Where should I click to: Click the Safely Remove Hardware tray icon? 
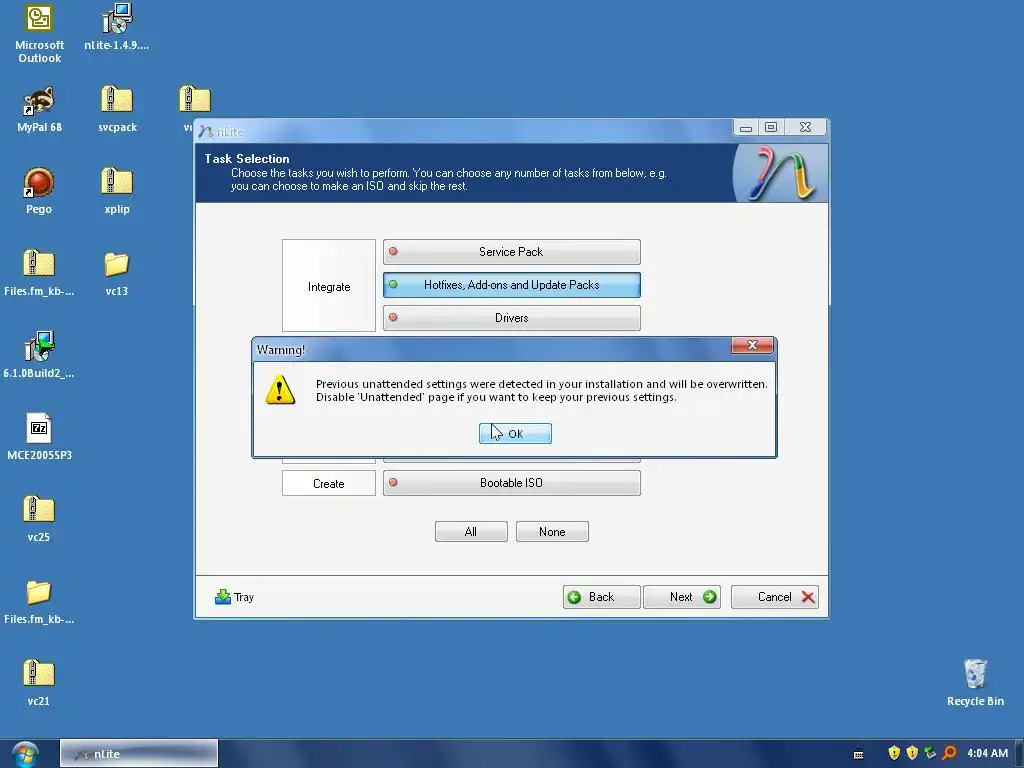(930, 753)
